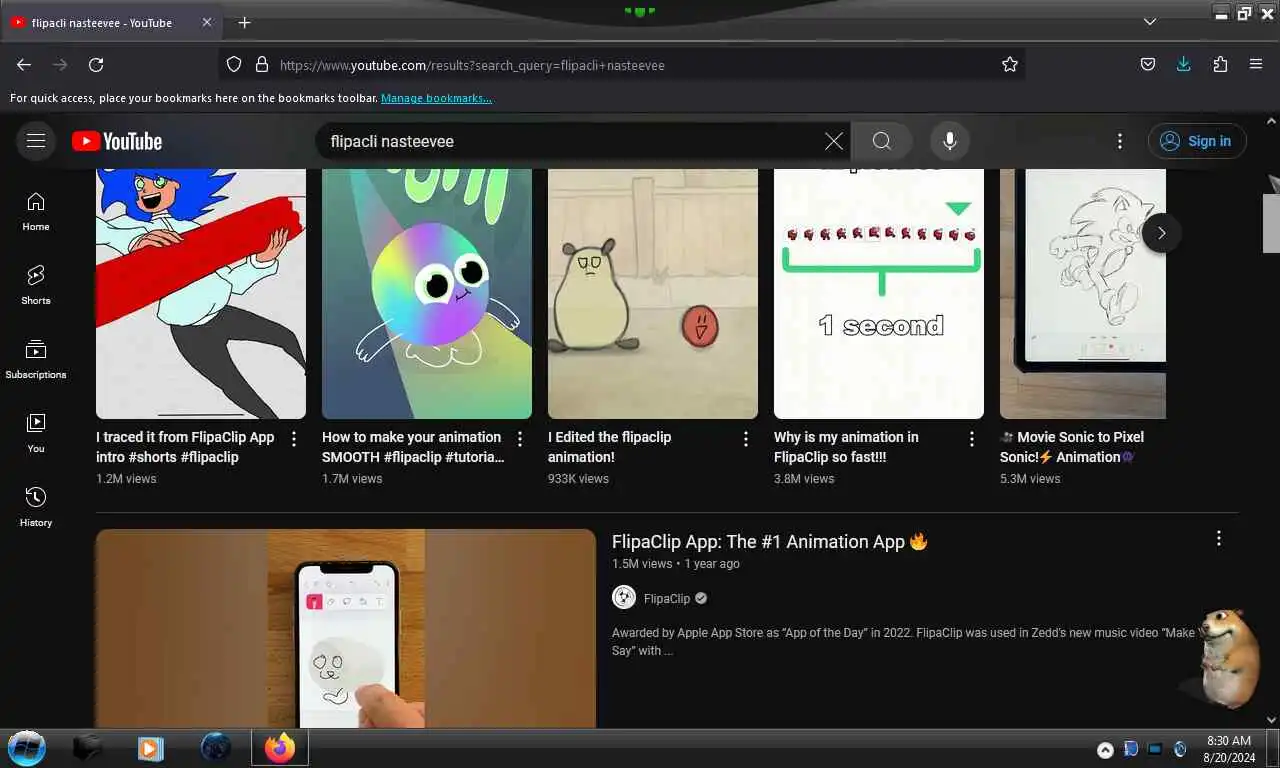This screenshot has height=768, width=1280.
Task: Open Subscriptions in the sidebar
Action: click(x=36, y=359)
